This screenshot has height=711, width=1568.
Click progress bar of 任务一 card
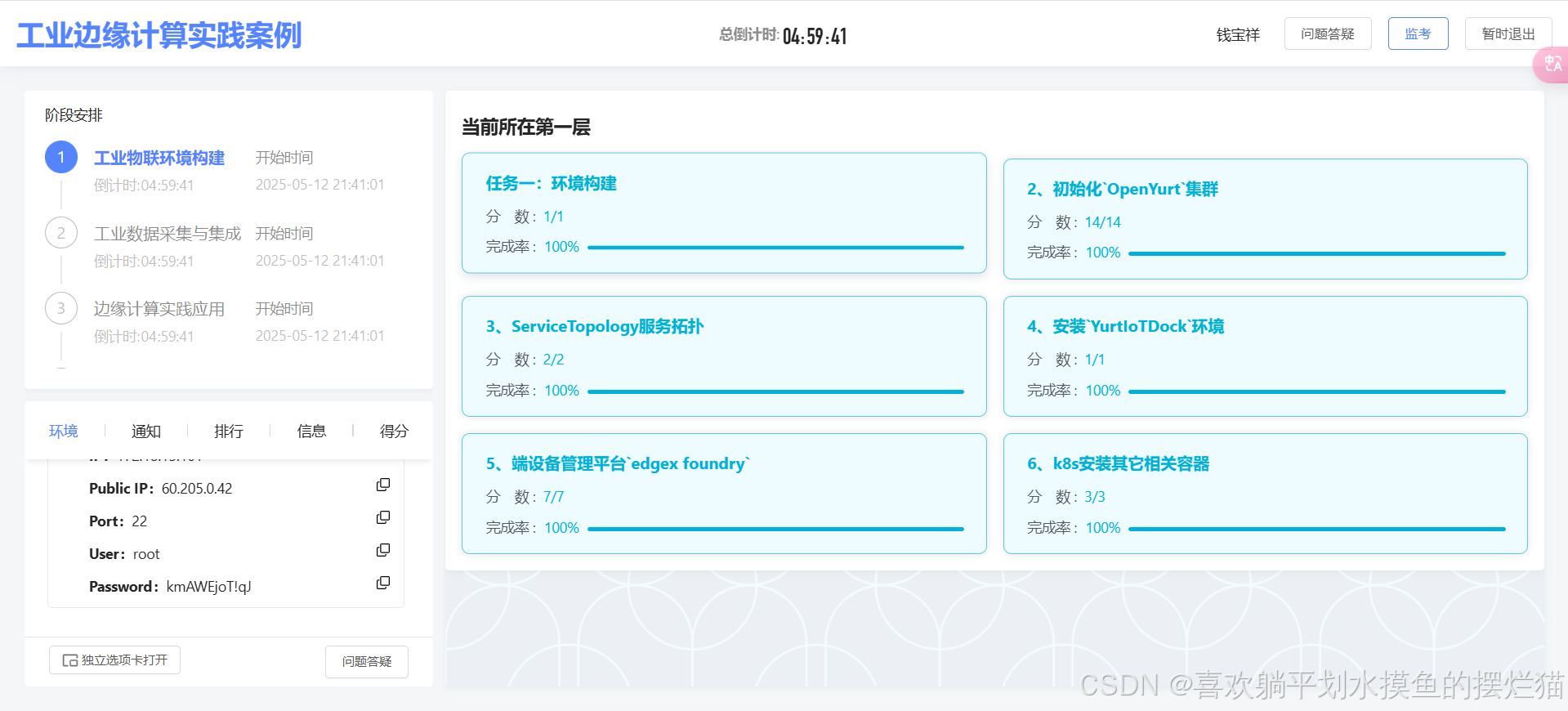point(775,248)
